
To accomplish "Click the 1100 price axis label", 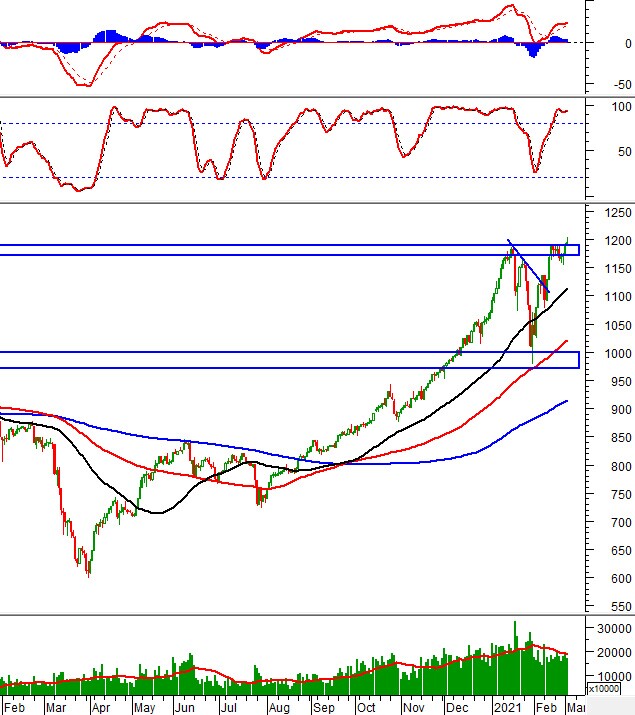I will click(618, 297).
